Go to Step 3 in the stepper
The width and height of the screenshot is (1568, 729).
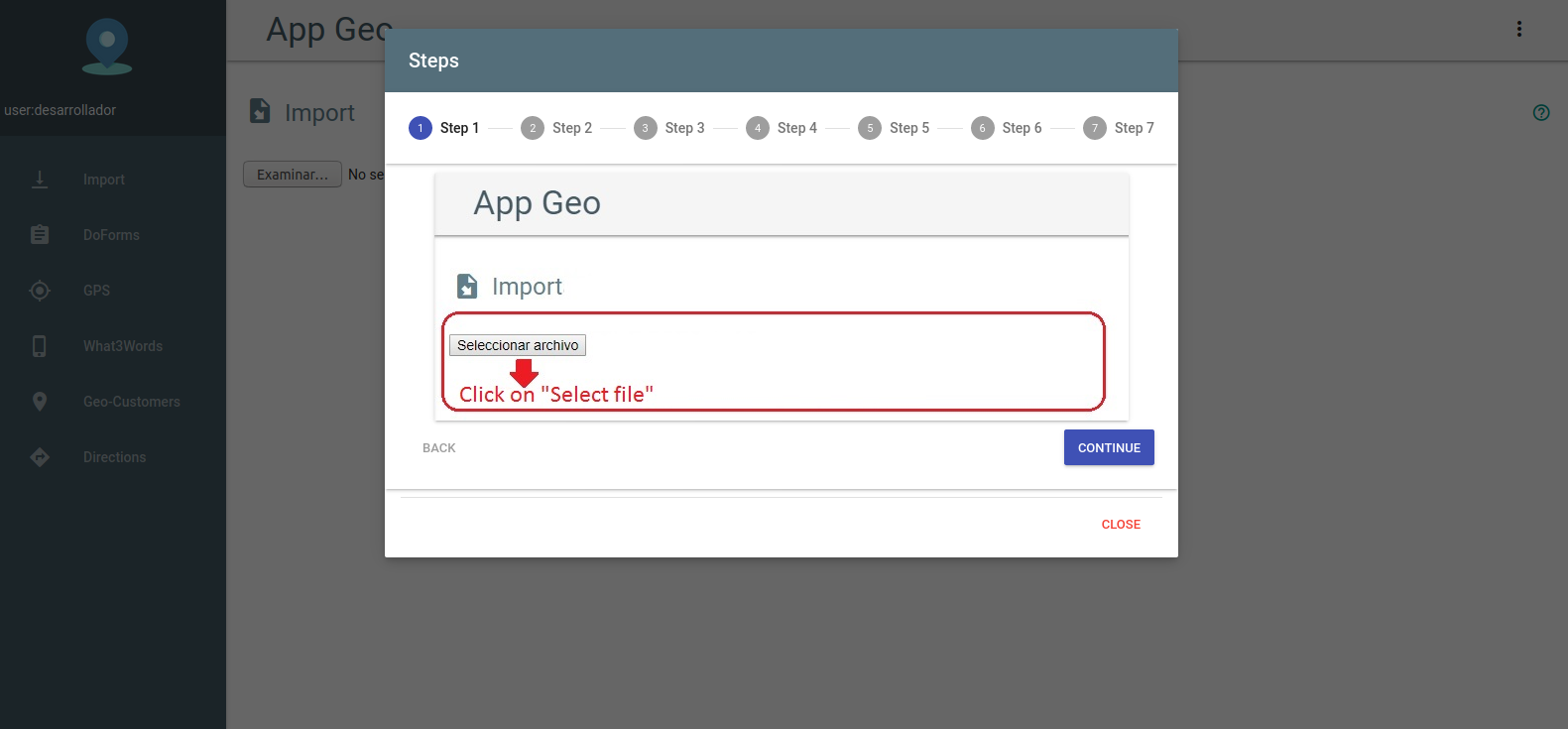tap(669, 128)
